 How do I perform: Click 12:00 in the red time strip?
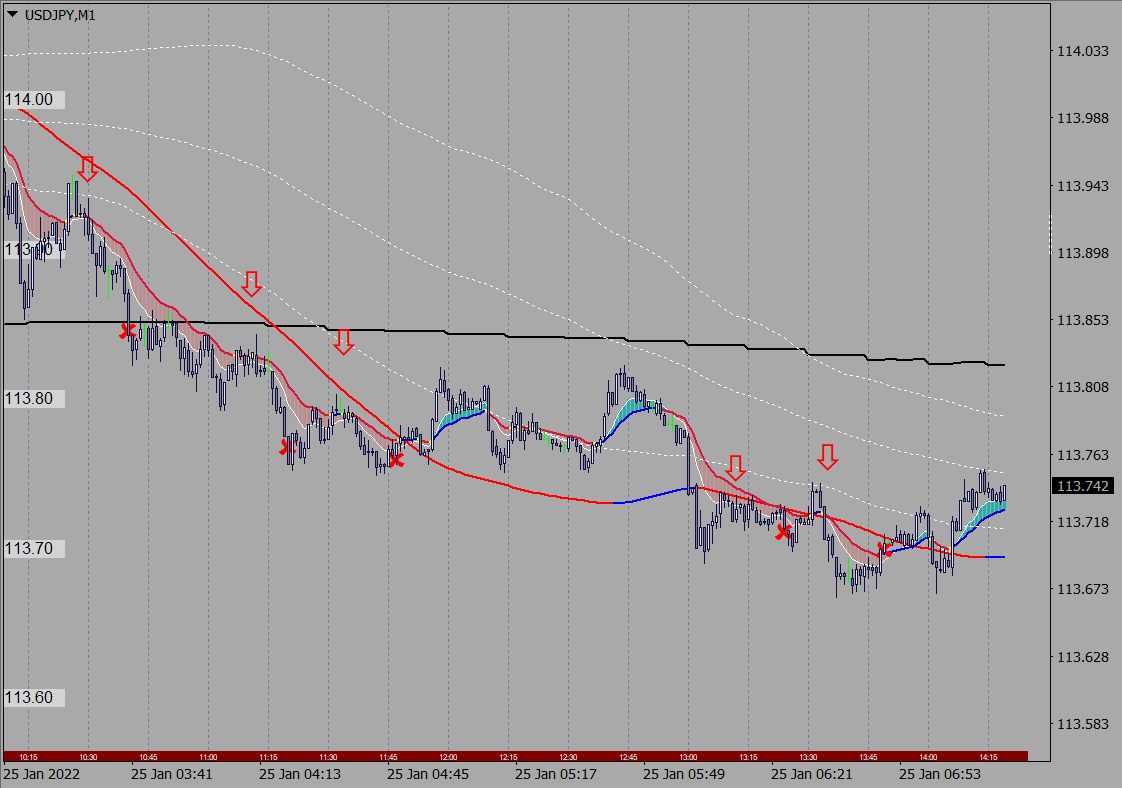(x=449, y=757)
